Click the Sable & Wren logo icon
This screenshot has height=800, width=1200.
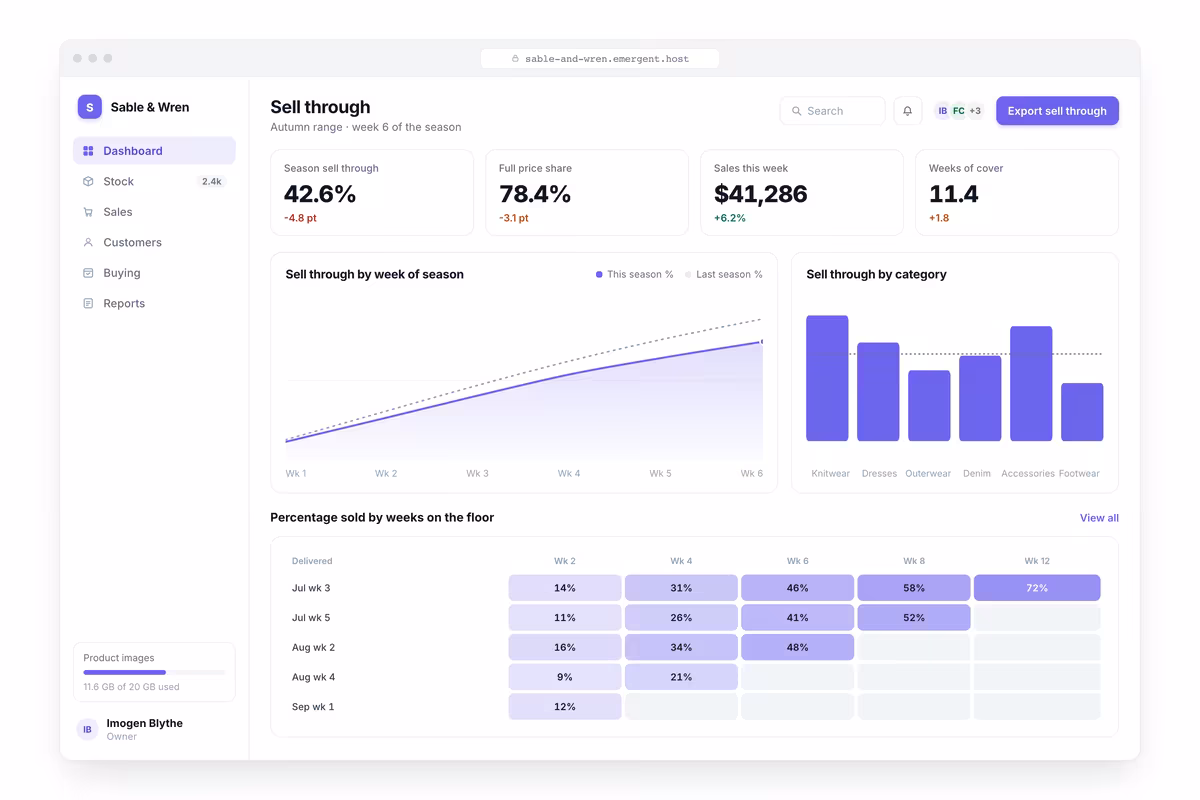90,107
